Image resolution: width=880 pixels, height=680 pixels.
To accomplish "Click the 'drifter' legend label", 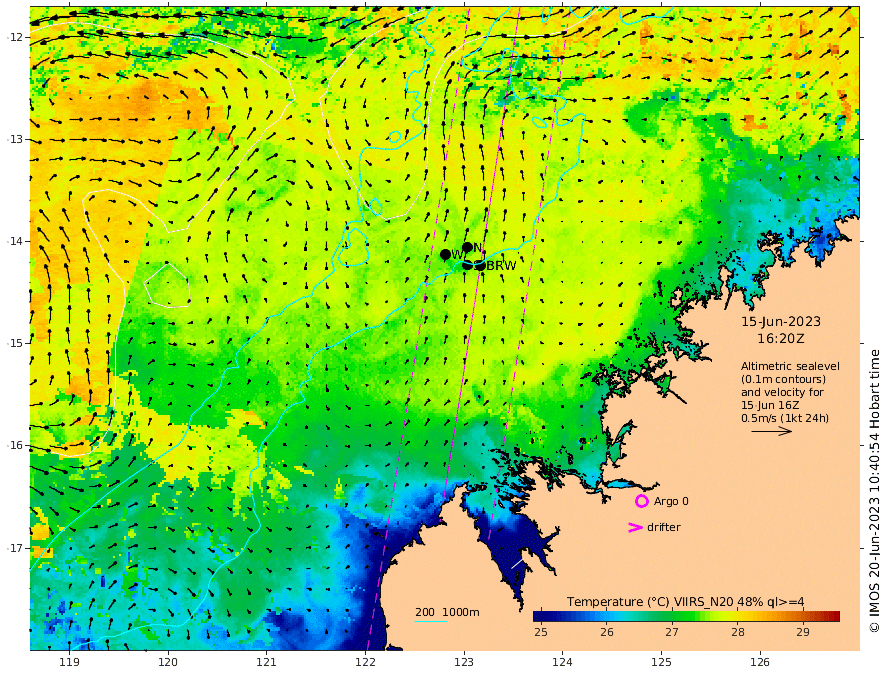I will click(663, 527).
